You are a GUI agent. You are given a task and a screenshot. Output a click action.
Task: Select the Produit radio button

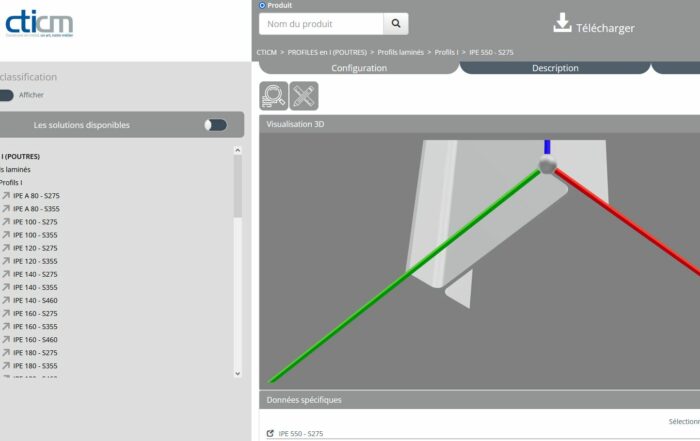[263, 5]
